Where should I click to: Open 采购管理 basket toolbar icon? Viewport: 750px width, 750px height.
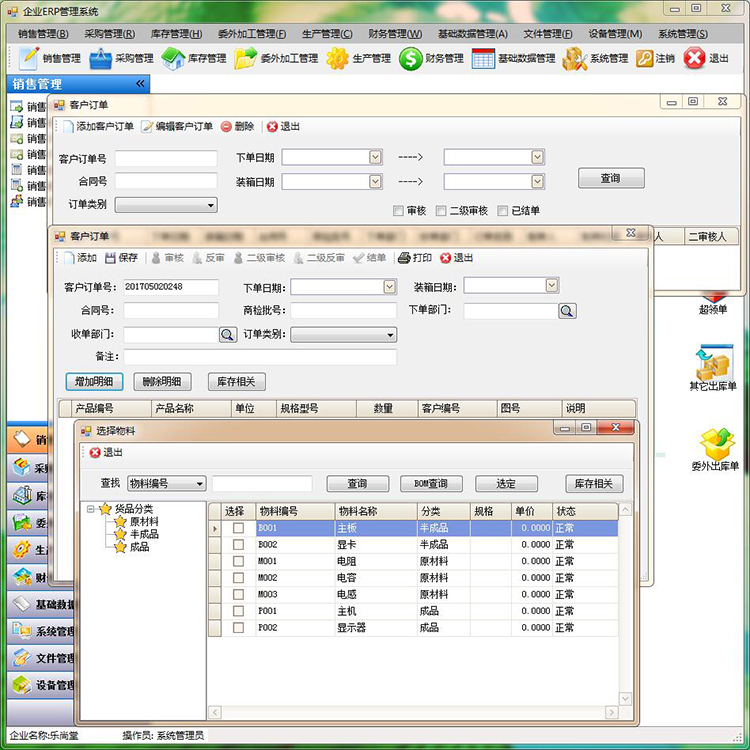tap(100, 58)
